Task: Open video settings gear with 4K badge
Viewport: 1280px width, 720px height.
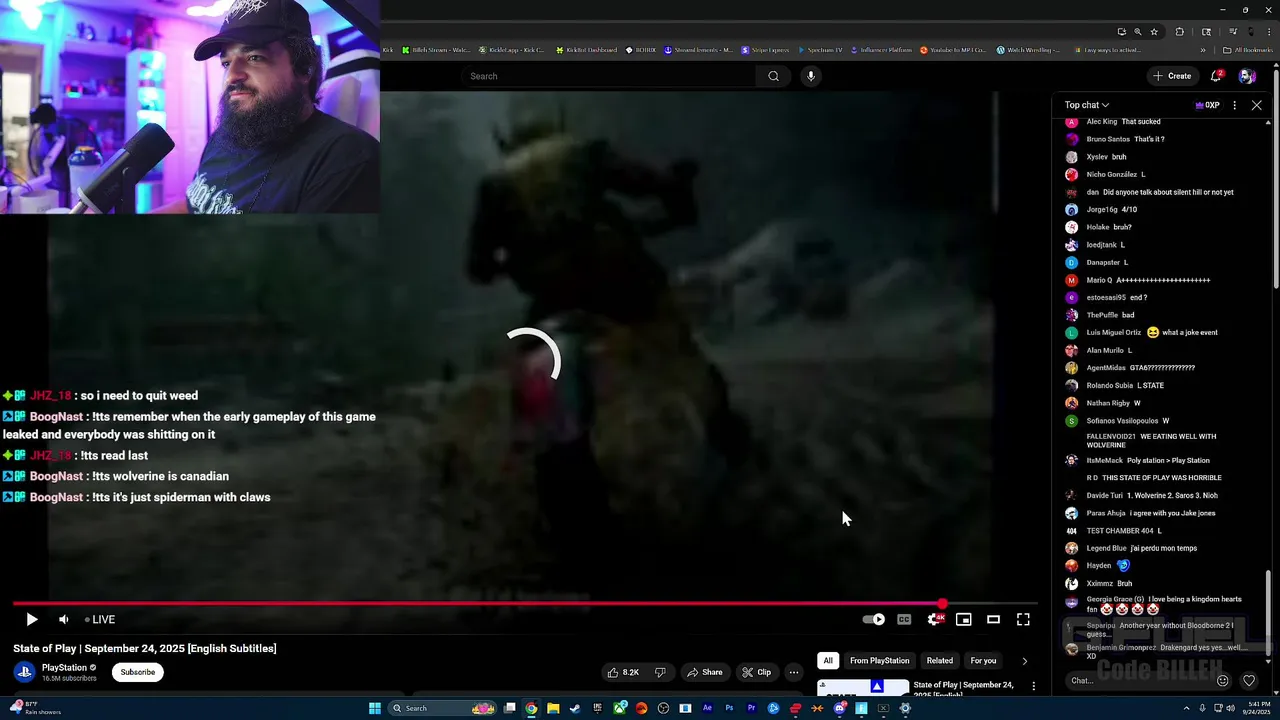Action: point(935,620)
